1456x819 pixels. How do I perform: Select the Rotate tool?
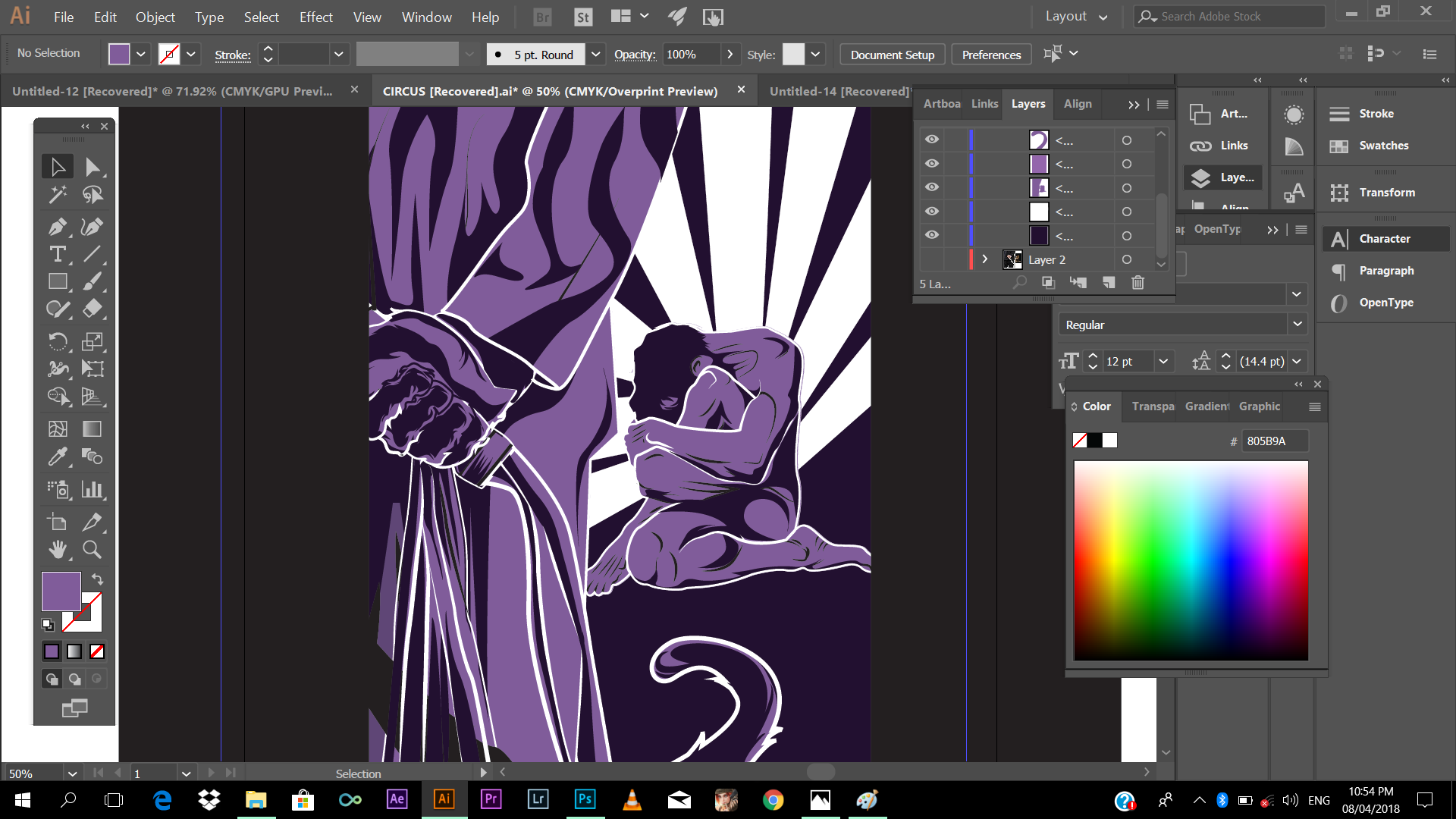[58, 341]
